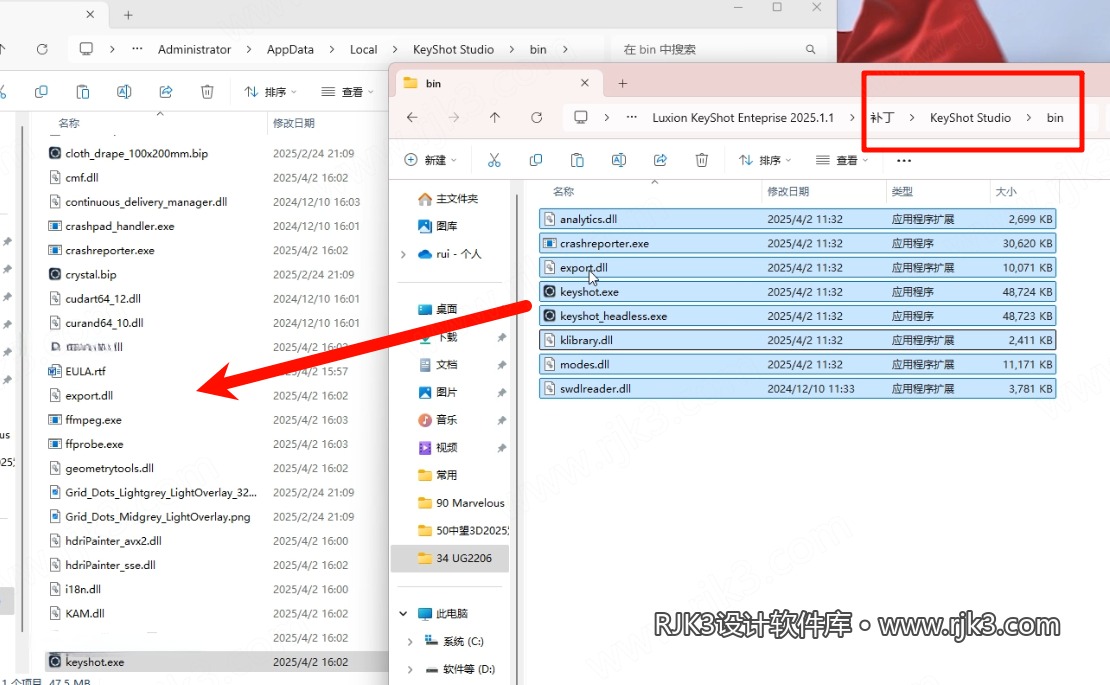1110x685 pixels.
Task: Click the Cut icon in front window toolbar
Action: click(494, 161)
